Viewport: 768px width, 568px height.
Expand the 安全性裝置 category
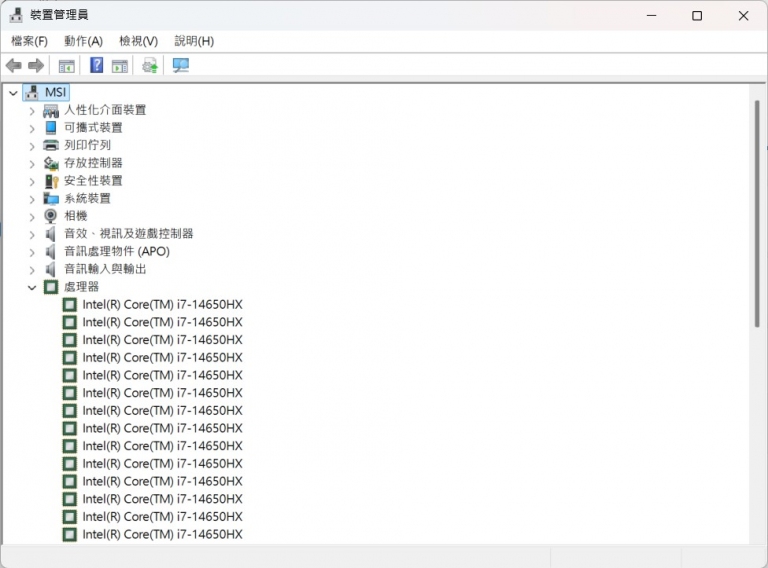pyautogui.click(x=32, y=182)
